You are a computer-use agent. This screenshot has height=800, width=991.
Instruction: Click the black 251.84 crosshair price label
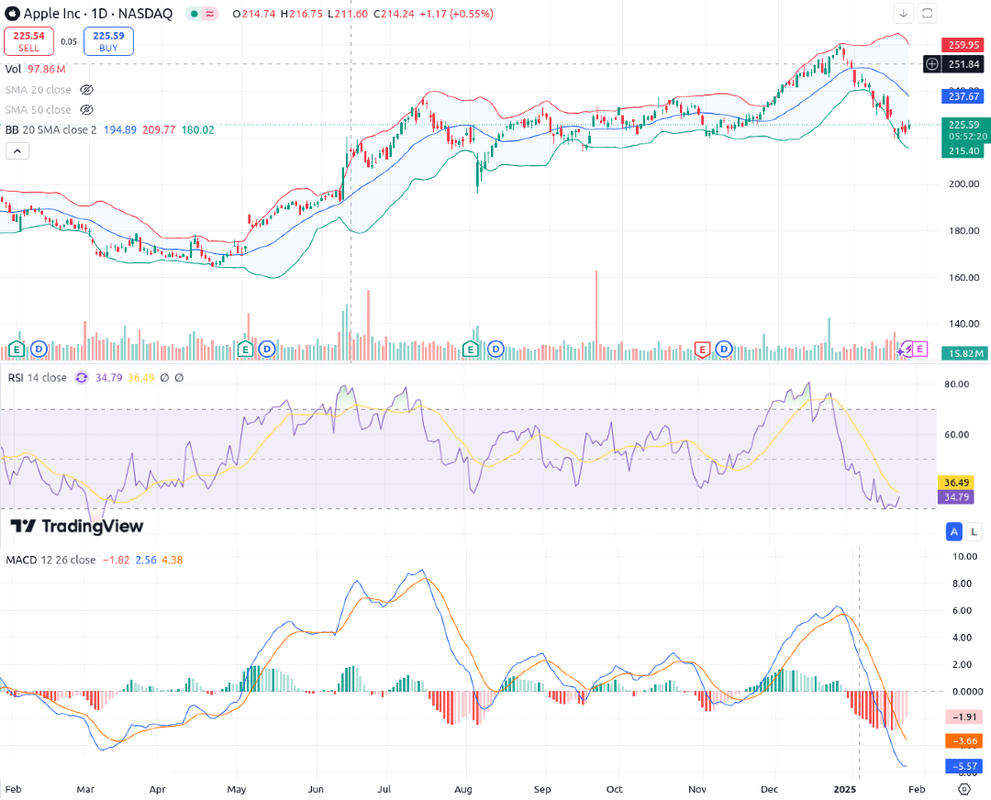click(x=963, y=64)
